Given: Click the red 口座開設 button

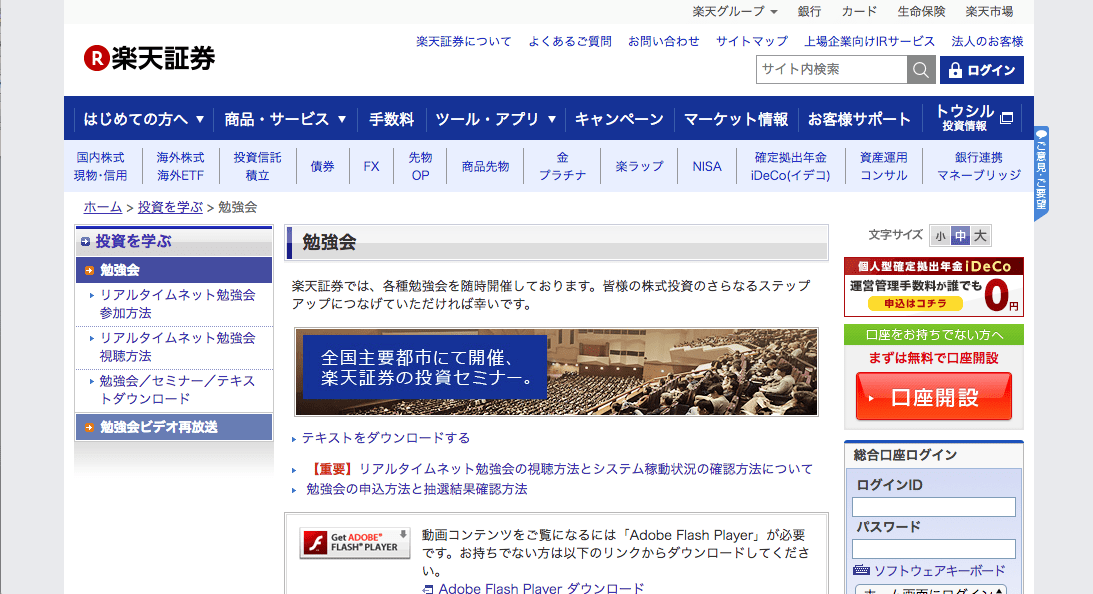Looking at the screenshot, I should (x=933, y=397).
